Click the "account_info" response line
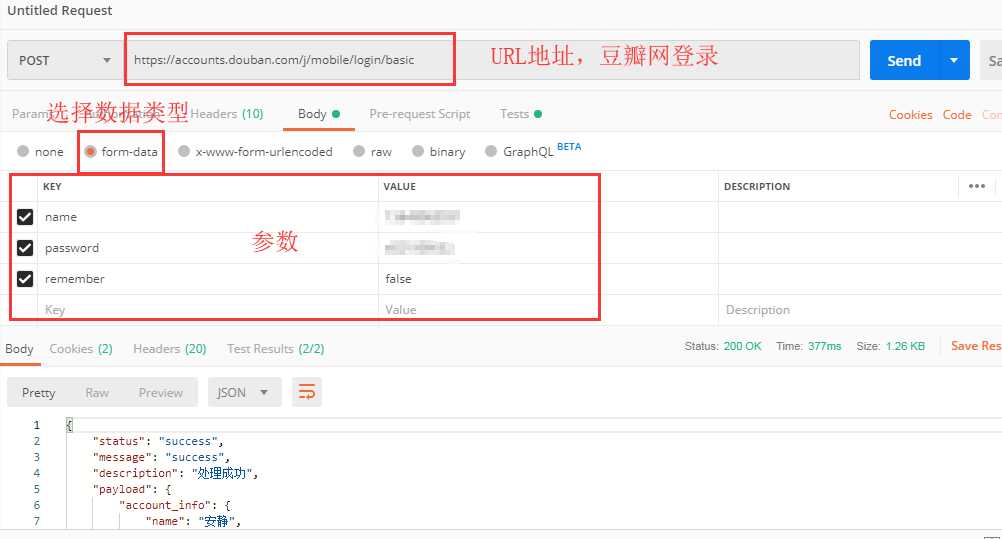 [174, 505]
